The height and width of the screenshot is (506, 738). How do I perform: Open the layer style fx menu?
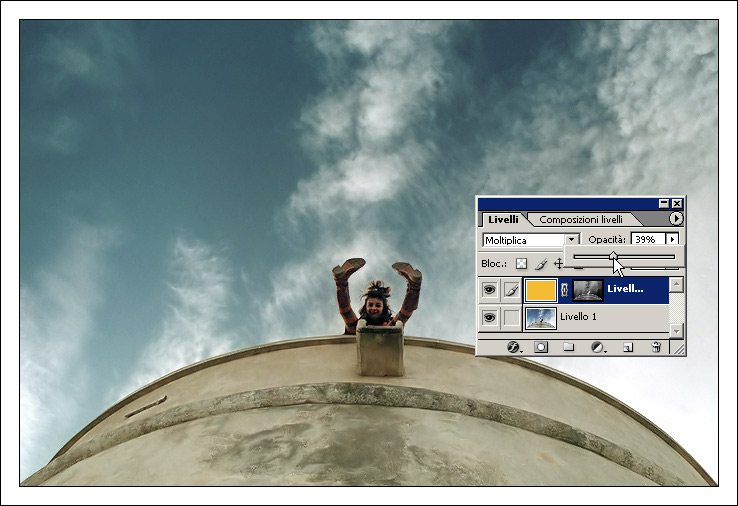point(514,347)
